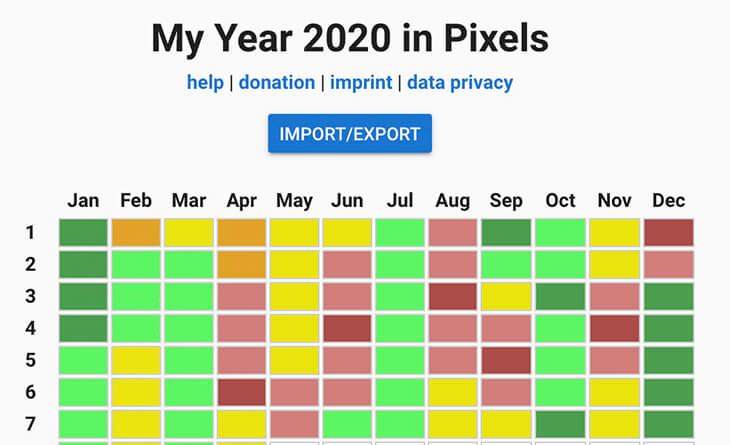The width and height of the screenshot is (730, 445).
Task: Select the September 5 dark red pixel
Action: (x=506, y=360)
